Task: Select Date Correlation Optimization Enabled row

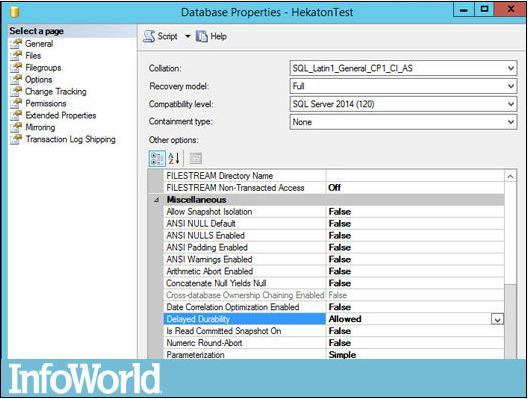Action: point(333,307)
